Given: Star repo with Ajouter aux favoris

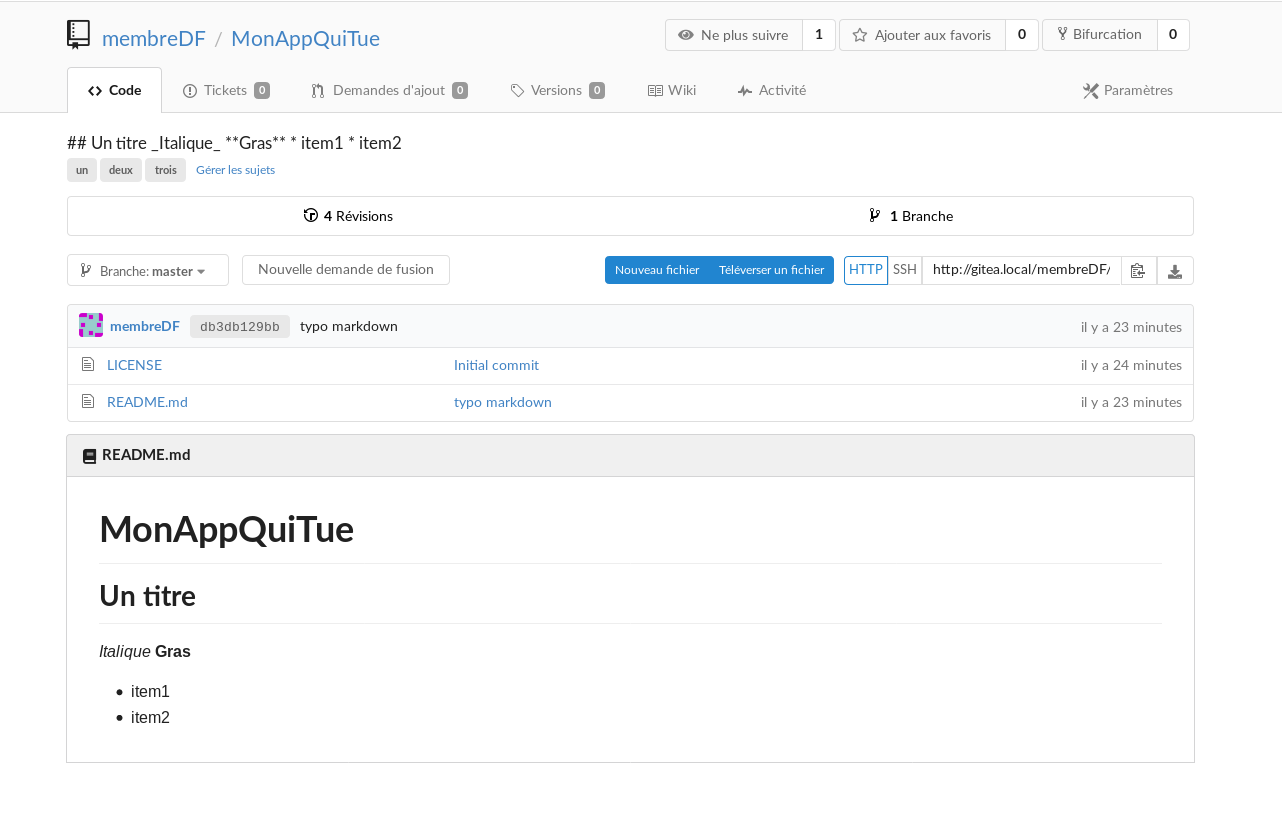Looking at the screenshot, I should point(922,35).
